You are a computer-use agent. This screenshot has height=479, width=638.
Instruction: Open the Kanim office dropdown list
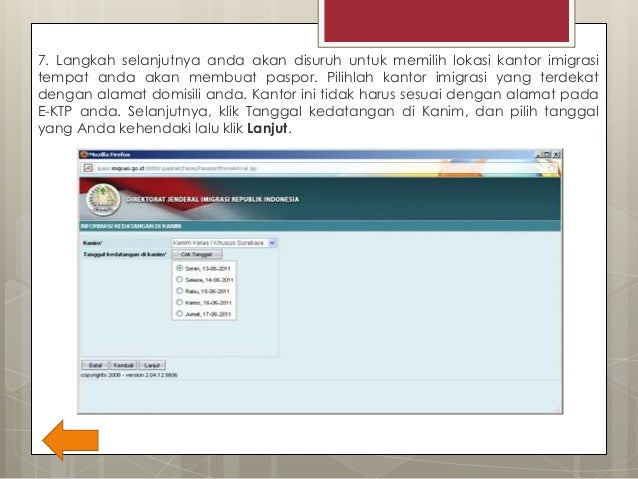pyautogui.click(x=224, y=243)
